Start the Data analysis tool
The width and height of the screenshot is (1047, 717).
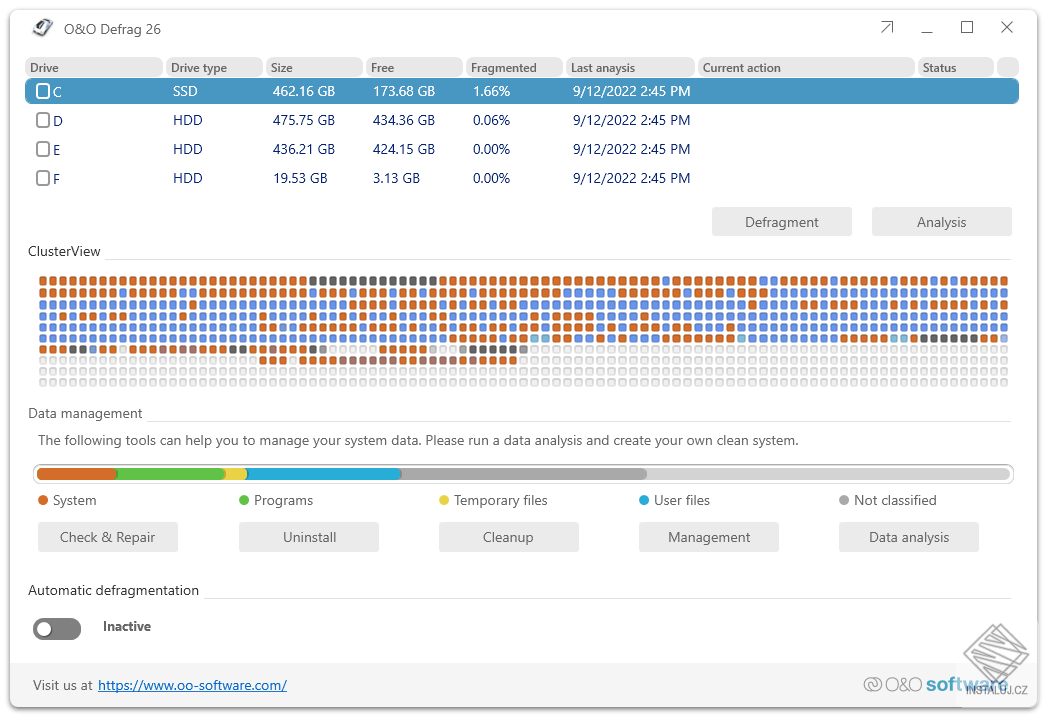click(x=909, y=537)
